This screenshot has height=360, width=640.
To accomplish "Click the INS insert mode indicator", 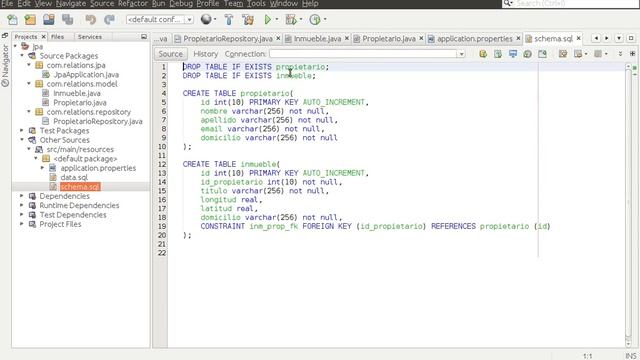I will coord(631,356).
